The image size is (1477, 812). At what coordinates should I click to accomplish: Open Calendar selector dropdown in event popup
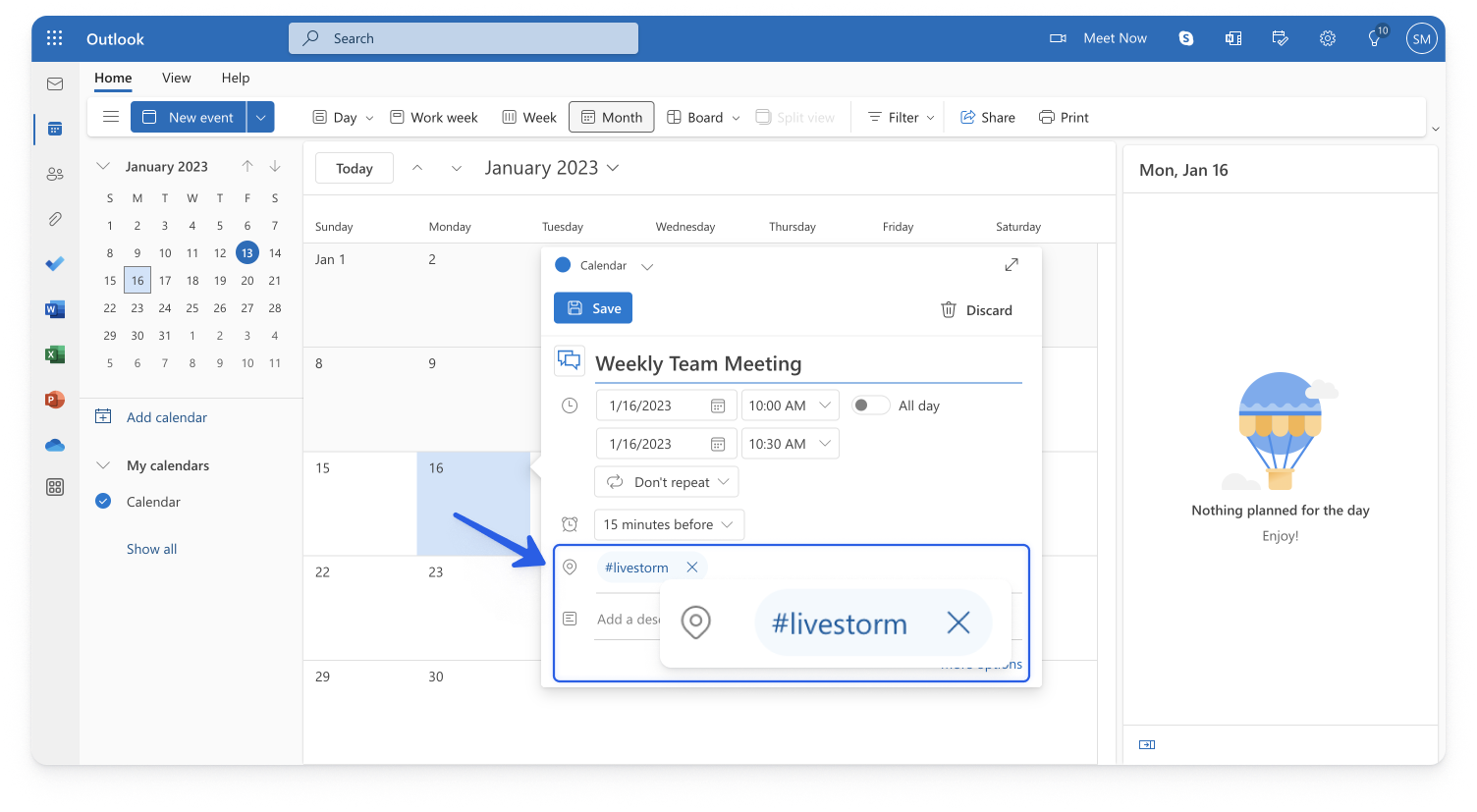coord(647,266)
